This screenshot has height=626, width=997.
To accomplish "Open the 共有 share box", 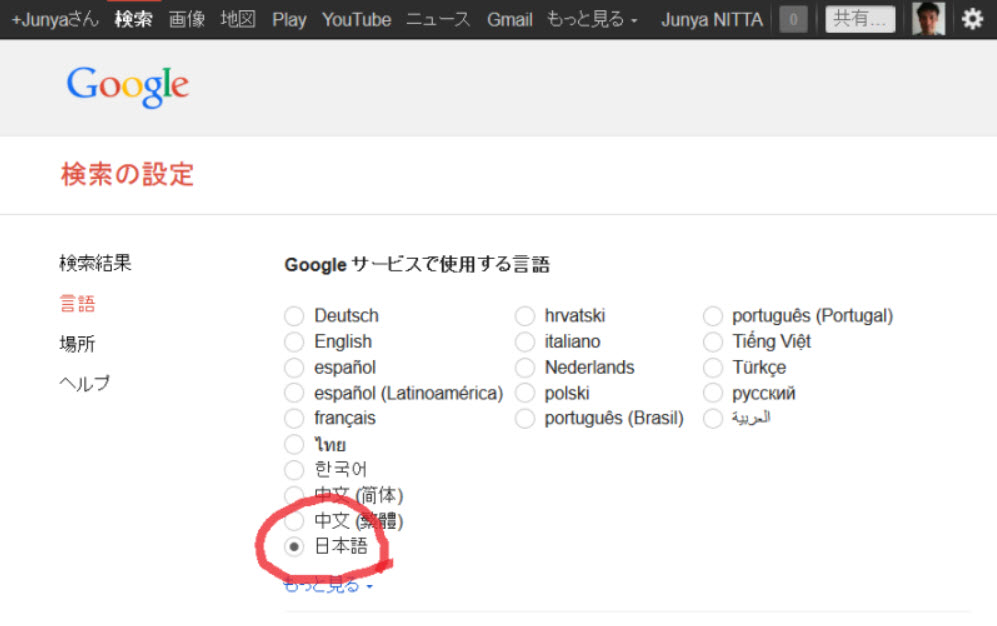I will (859, 19).
